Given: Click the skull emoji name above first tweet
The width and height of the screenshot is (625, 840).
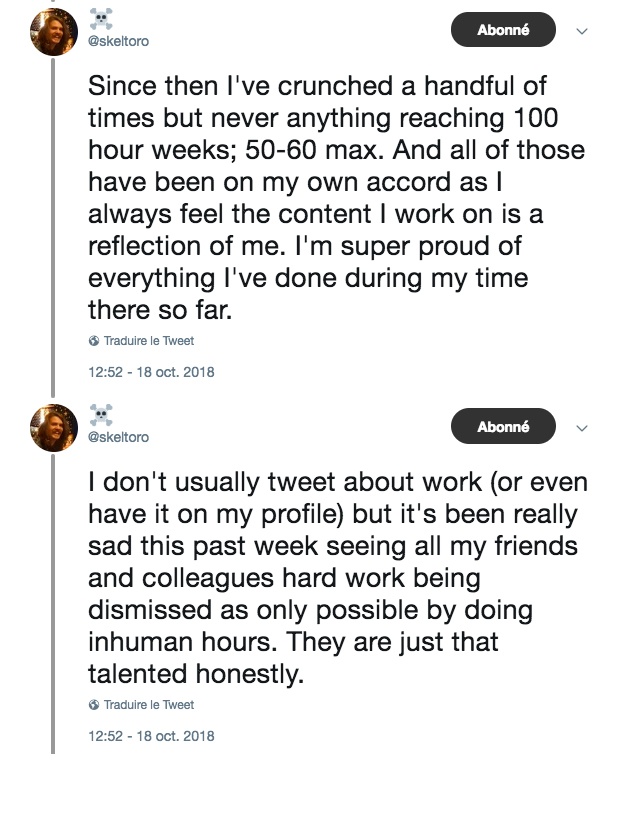Looking at the screenshot, I should (x=102, y=20).
